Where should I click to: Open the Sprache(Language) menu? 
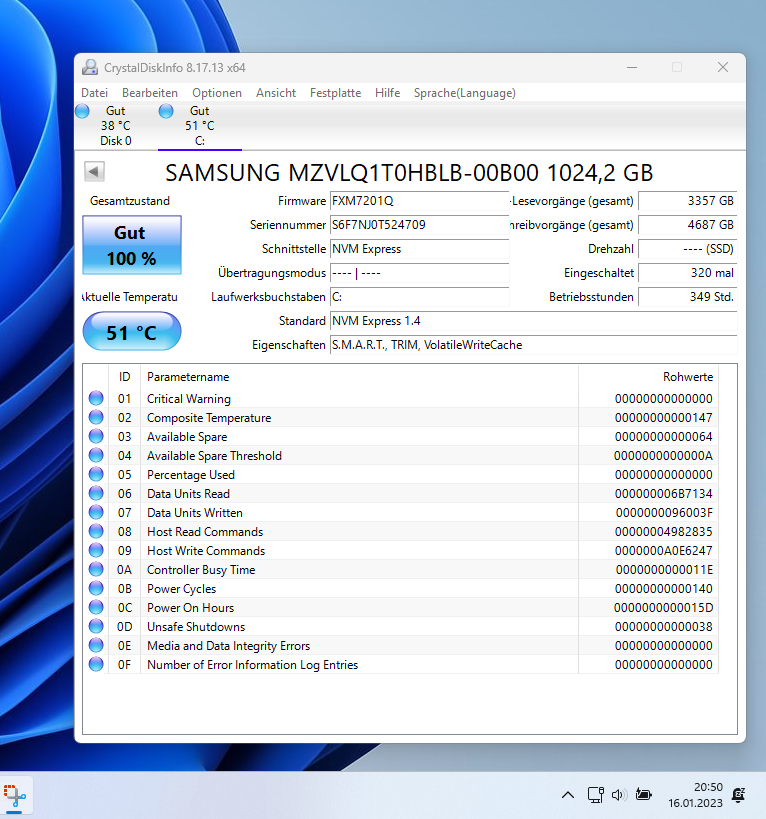465,92
